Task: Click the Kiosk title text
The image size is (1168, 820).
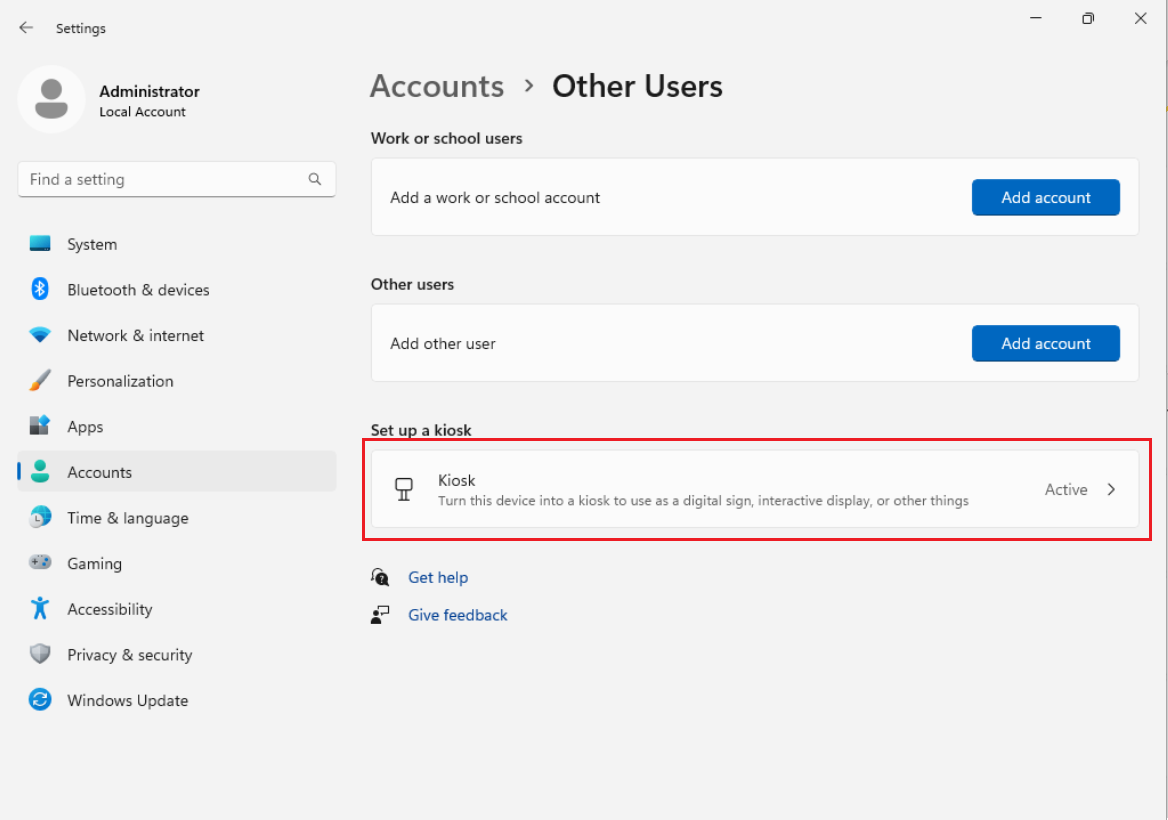Action: 457,480
